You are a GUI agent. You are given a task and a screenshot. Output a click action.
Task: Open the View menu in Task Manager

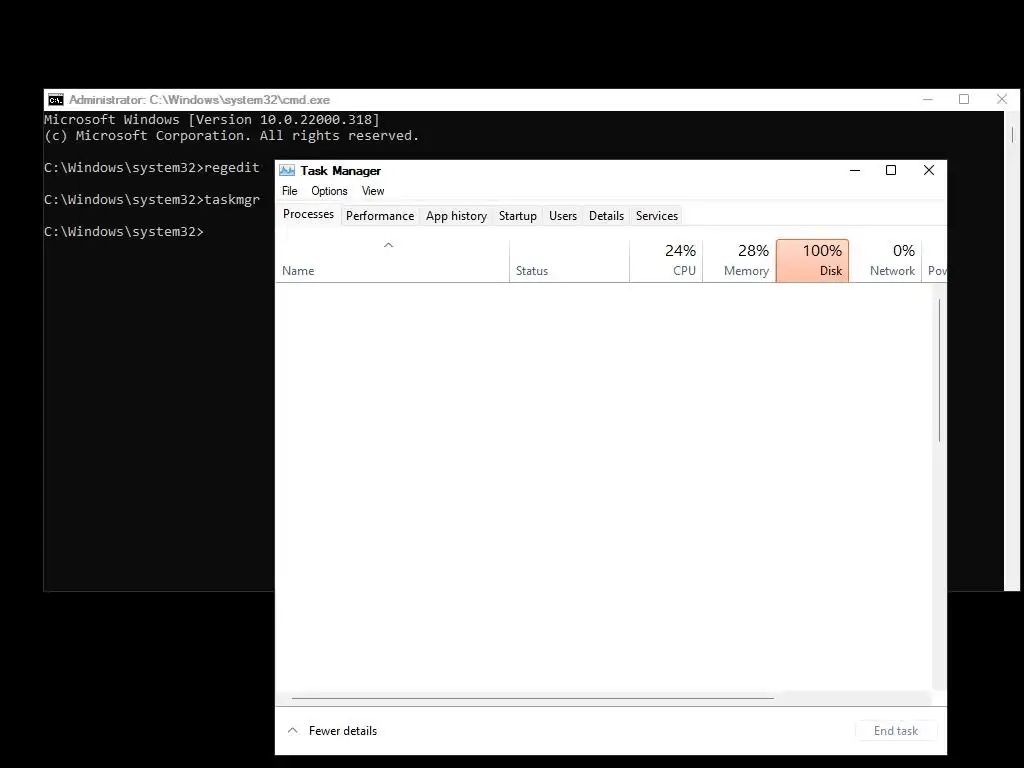pos(373,191)
